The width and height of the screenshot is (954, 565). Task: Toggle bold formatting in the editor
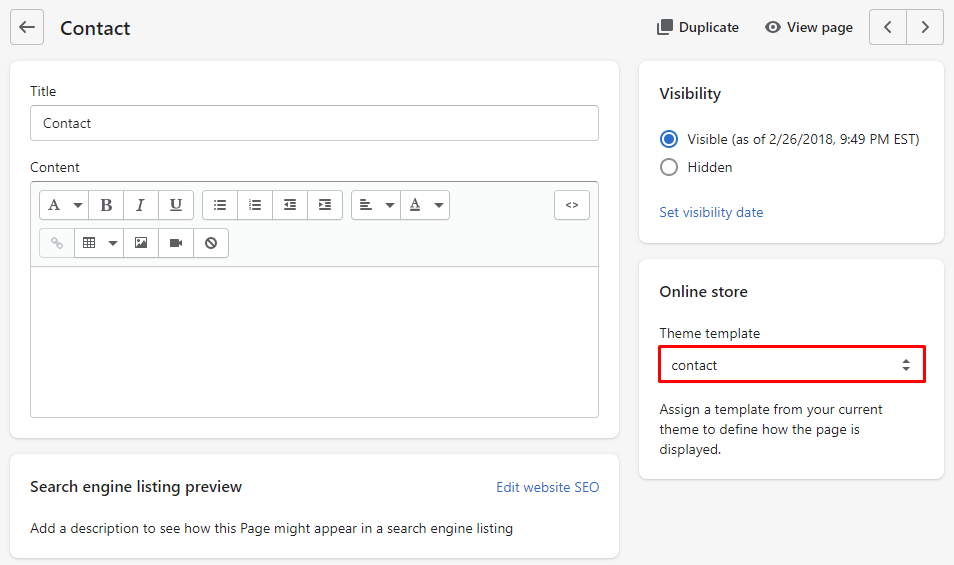click(x=106, y=205)
